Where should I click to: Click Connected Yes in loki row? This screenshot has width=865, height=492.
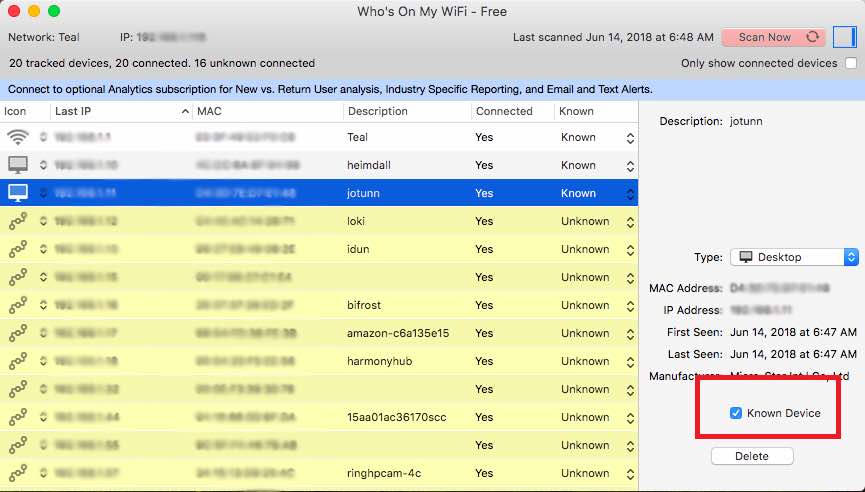484,221
